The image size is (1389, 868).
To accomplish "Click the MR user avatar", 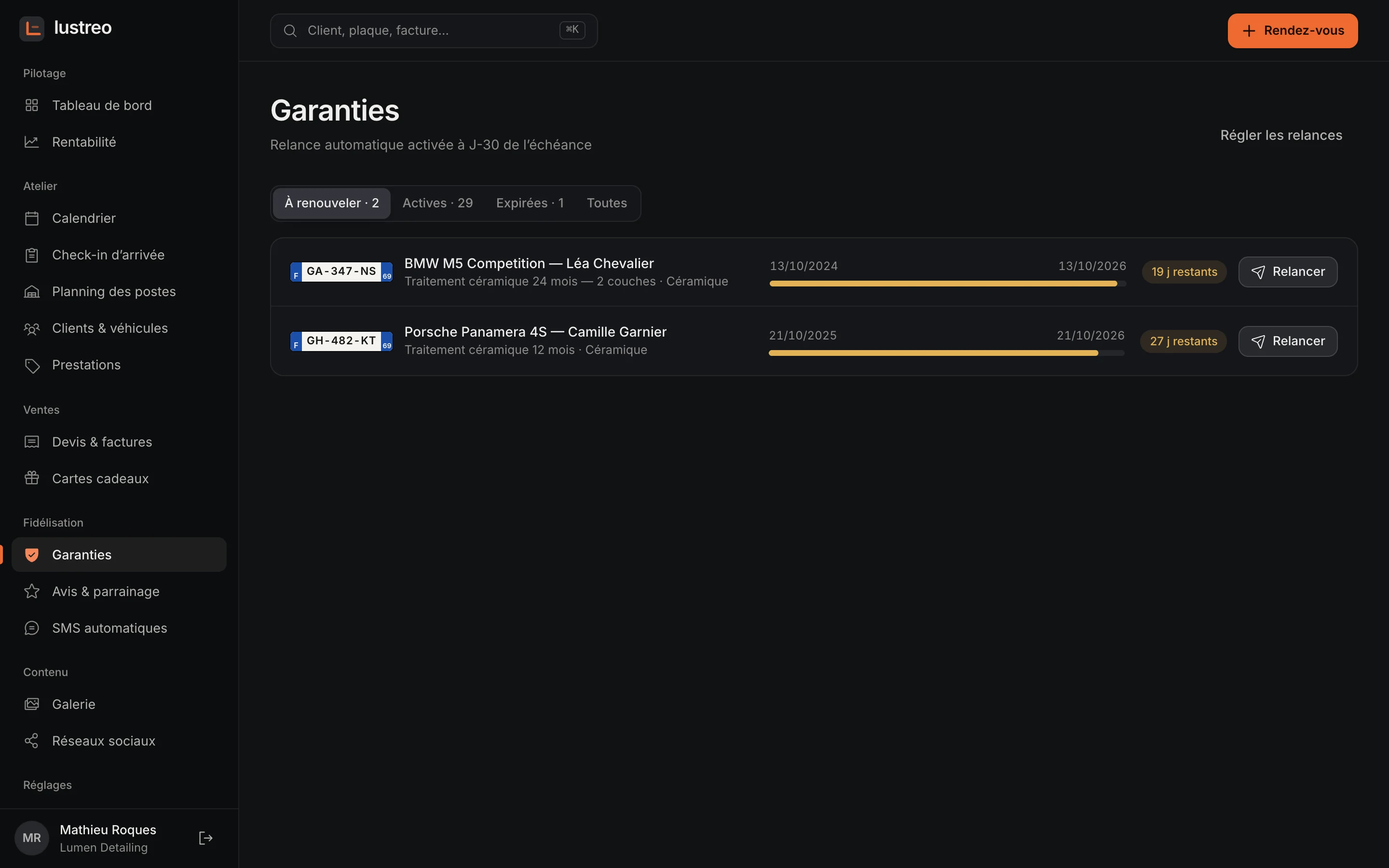I will 31,838.
